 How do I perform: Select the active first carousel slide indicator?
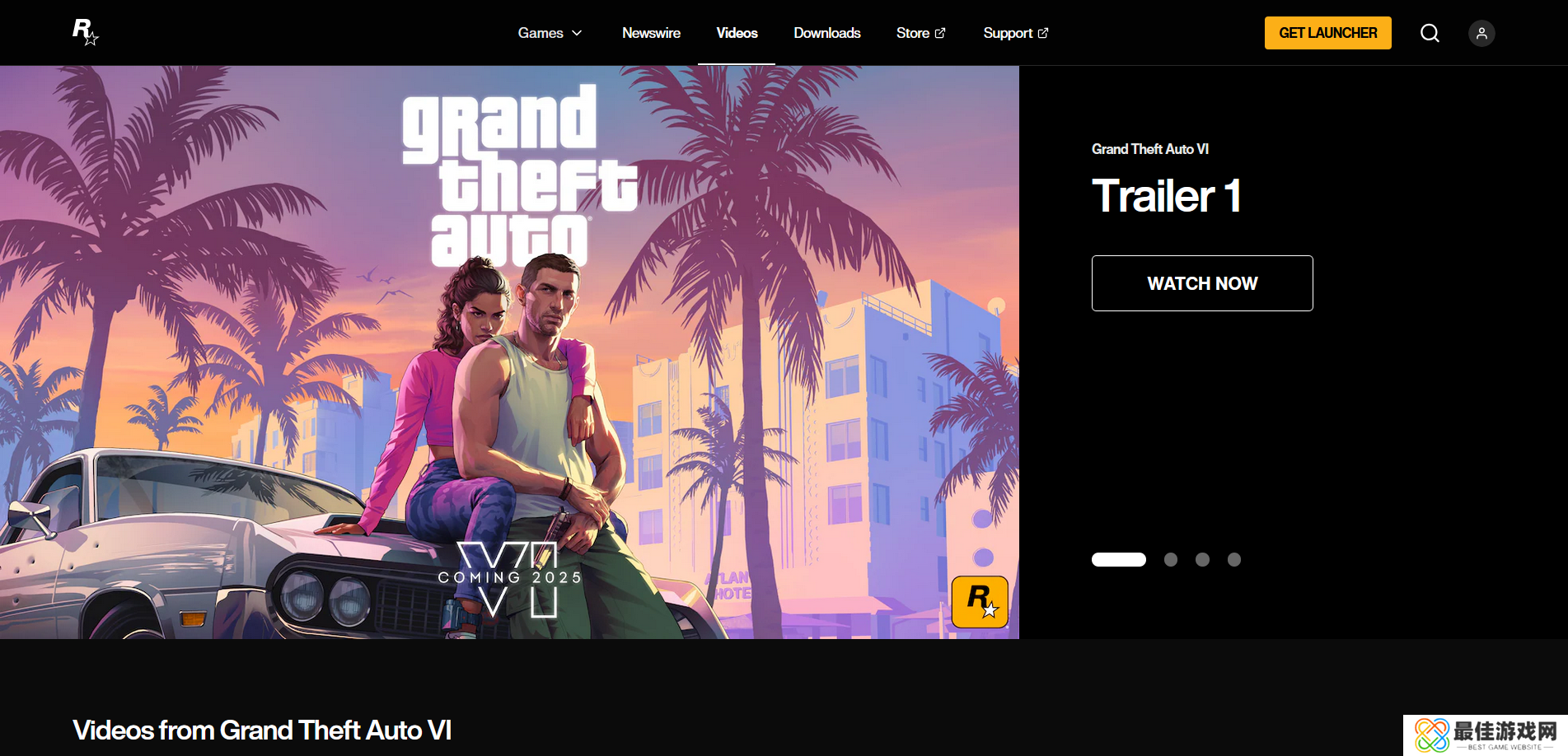pyautogui.click(x=1119, y=560)
